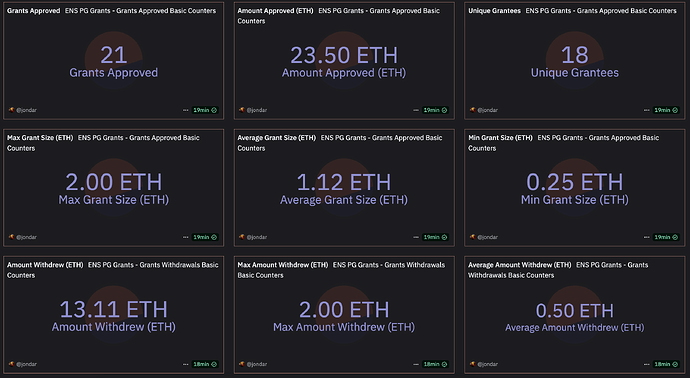Open the Unique Grantees panel title link
690x378 pixels.
pyautogui.click(x=494, y=11)
